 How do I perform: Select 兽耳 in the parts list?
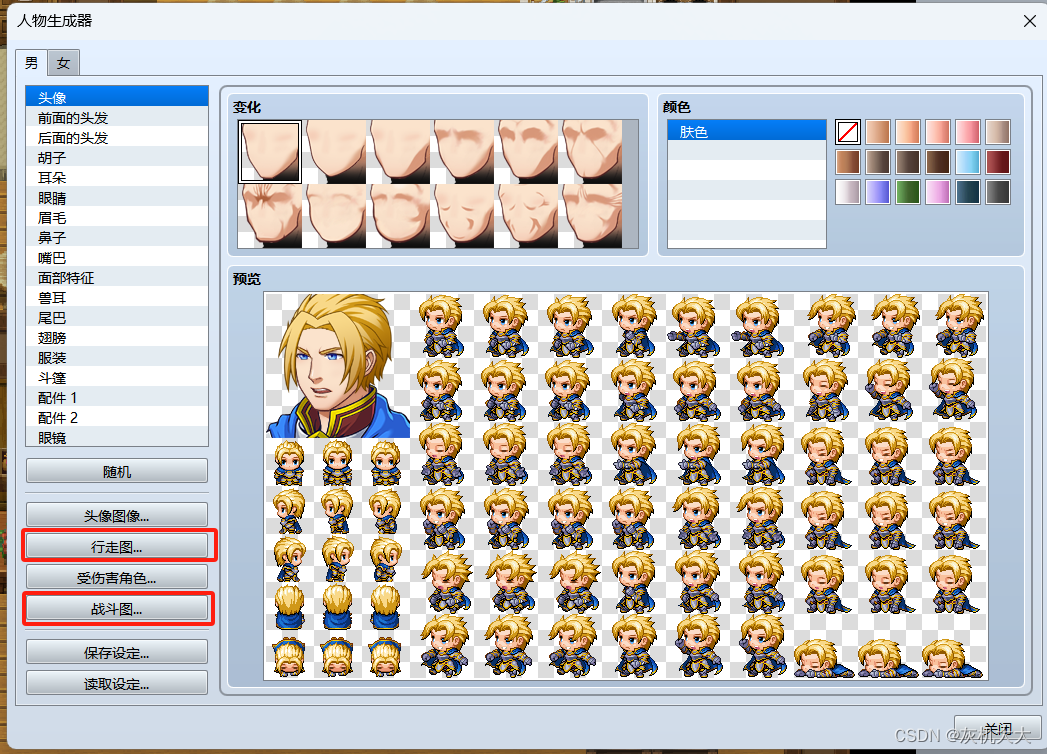pyautogui.click(x=117, y=298)
